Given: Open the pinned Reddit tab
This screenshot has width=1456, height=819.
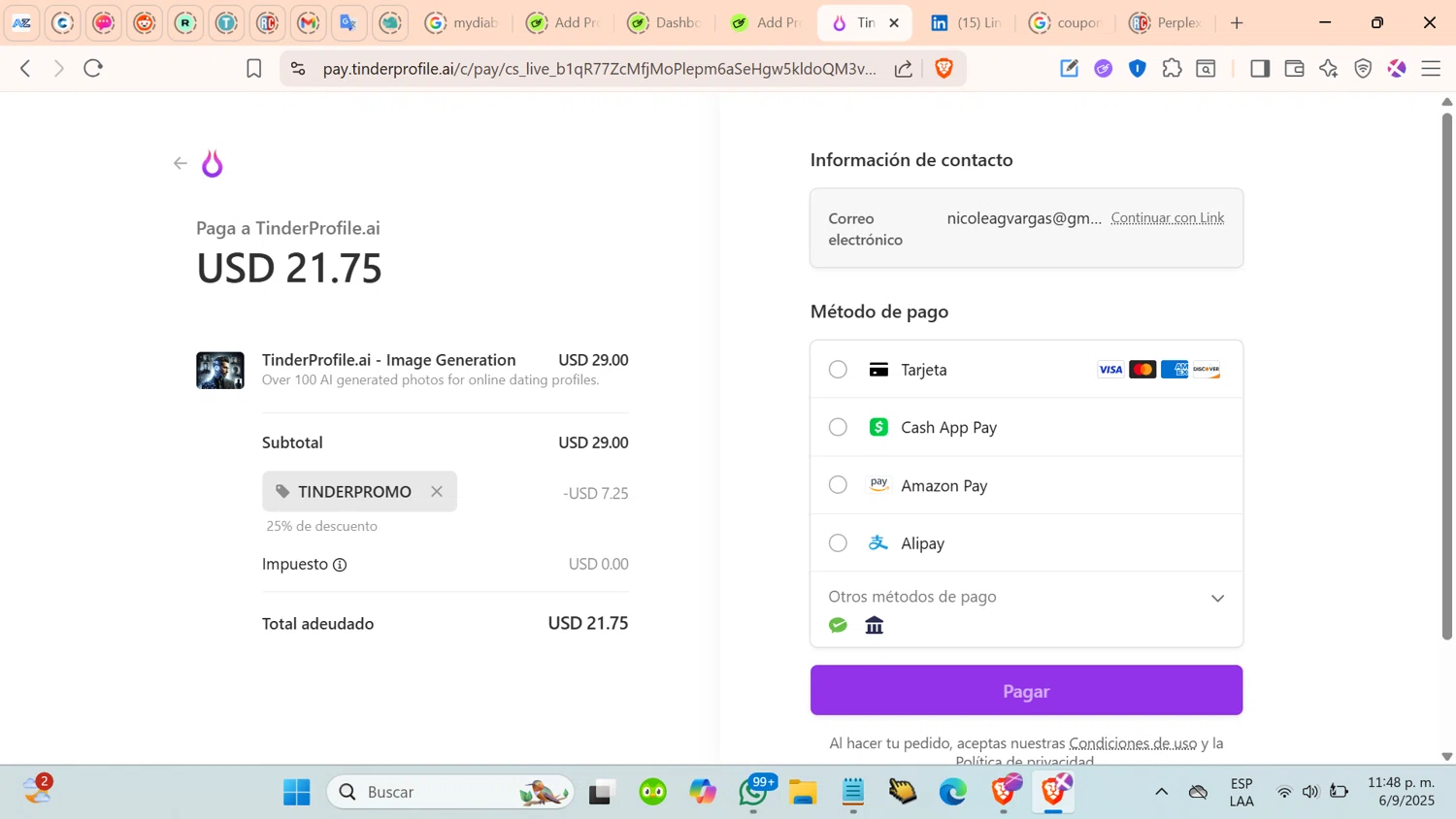Looking at the screenshot, I should tap(145, 22).
